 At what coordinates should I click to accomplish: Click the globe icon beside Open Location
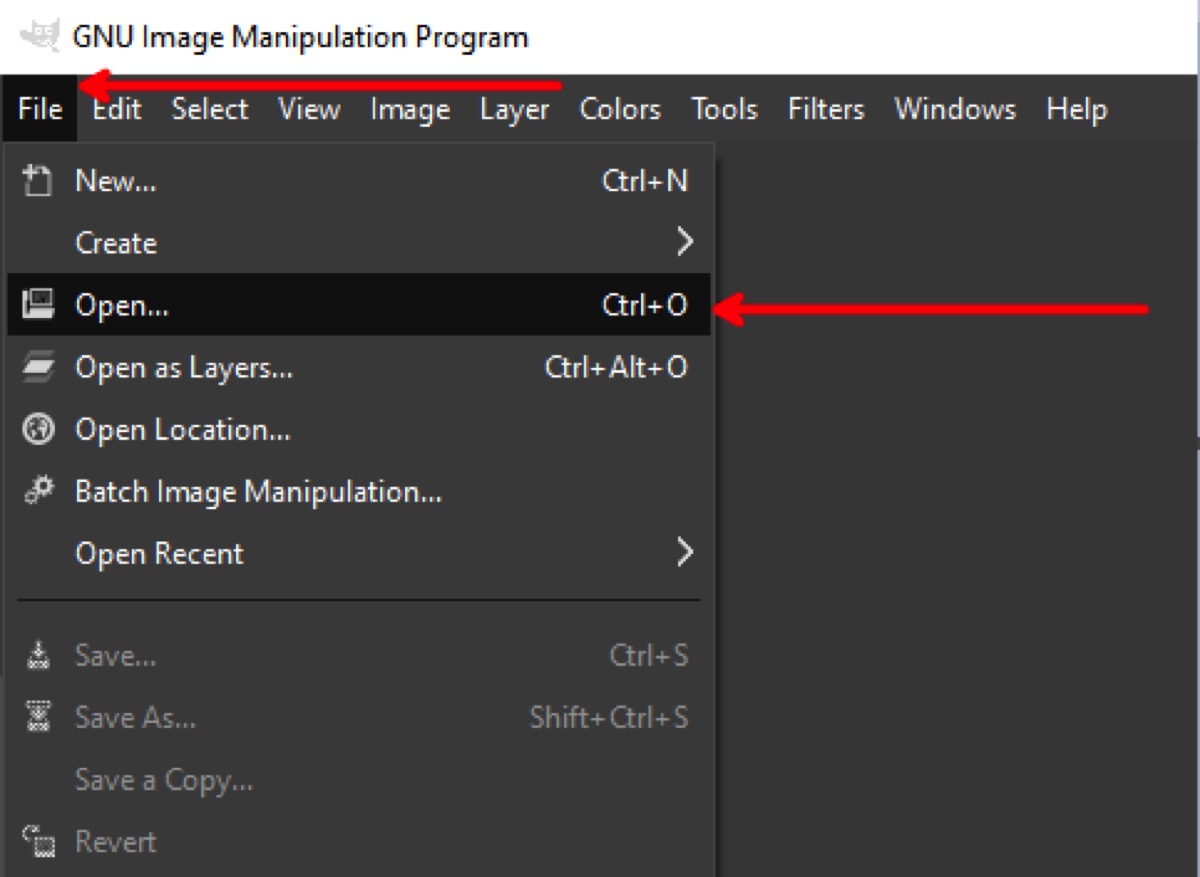tap(38, 429)
